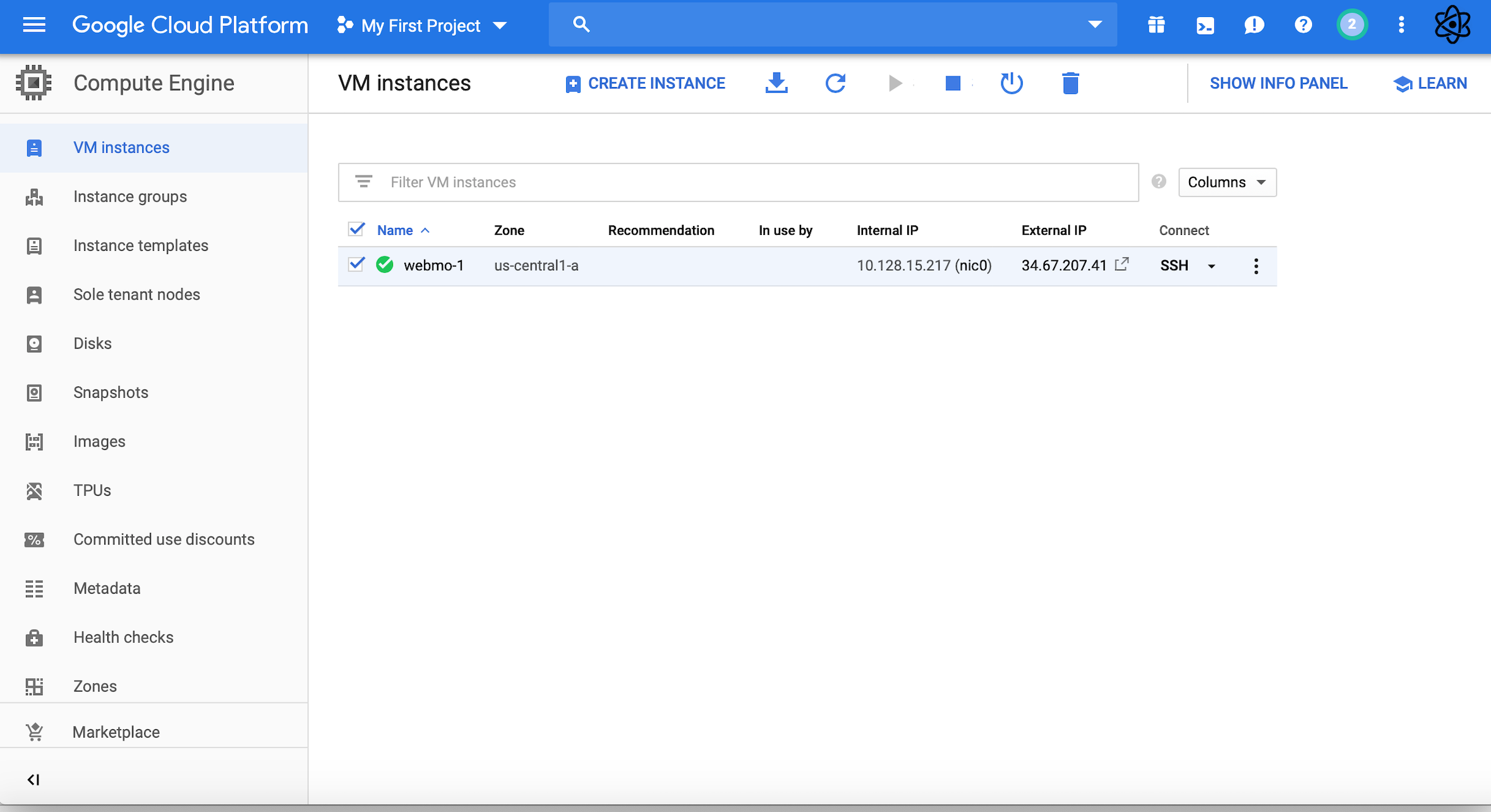
Task: Uncheck the webmo-1 instance checkbox
Action: (x=356, y=264)
